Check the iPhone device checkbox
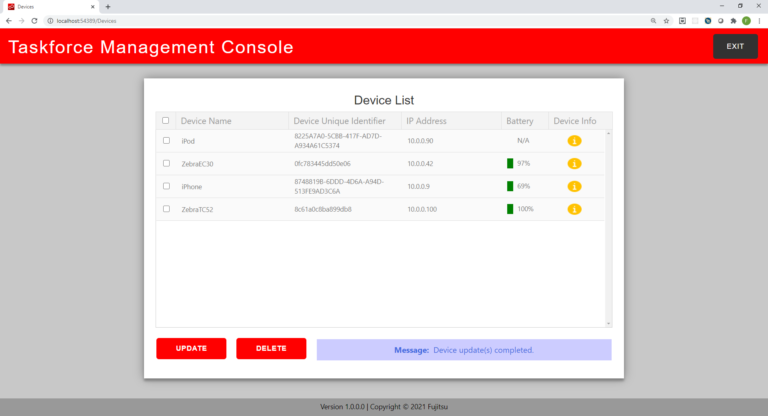Viewport: 768px width, 416px height. (167, 186)
